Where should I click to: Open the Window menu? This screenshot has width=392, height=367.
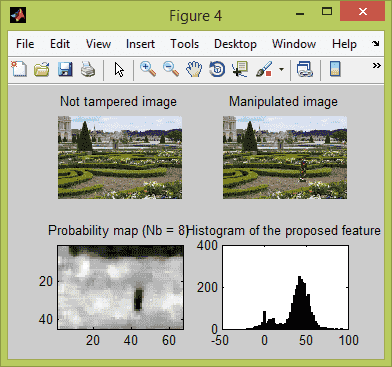(294, 44)
